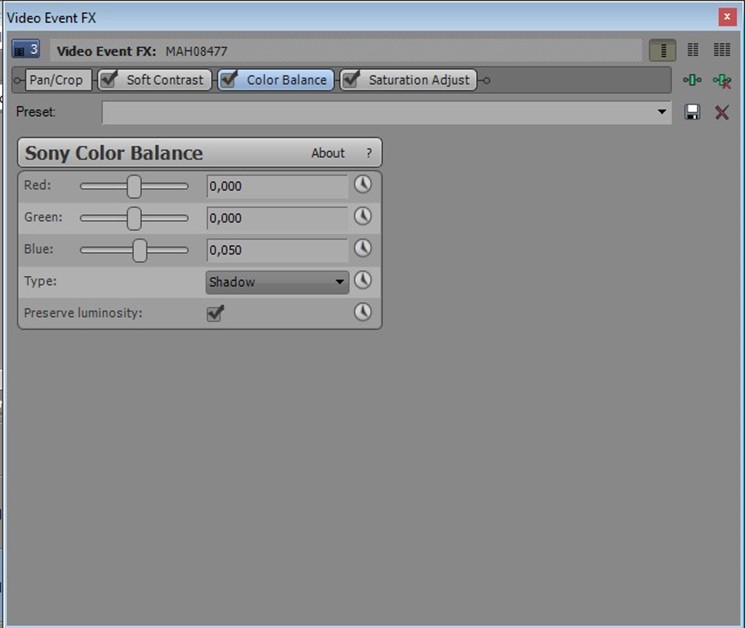Delete the preset with red X icon
745x628 pixels.
[x=722, y=113]
